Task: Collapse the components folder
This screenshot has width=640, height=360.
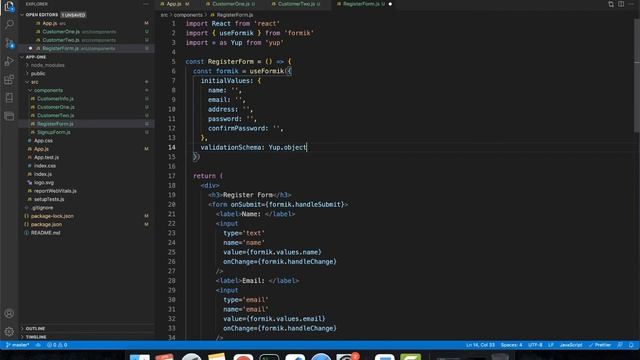Action: [48, 91]
